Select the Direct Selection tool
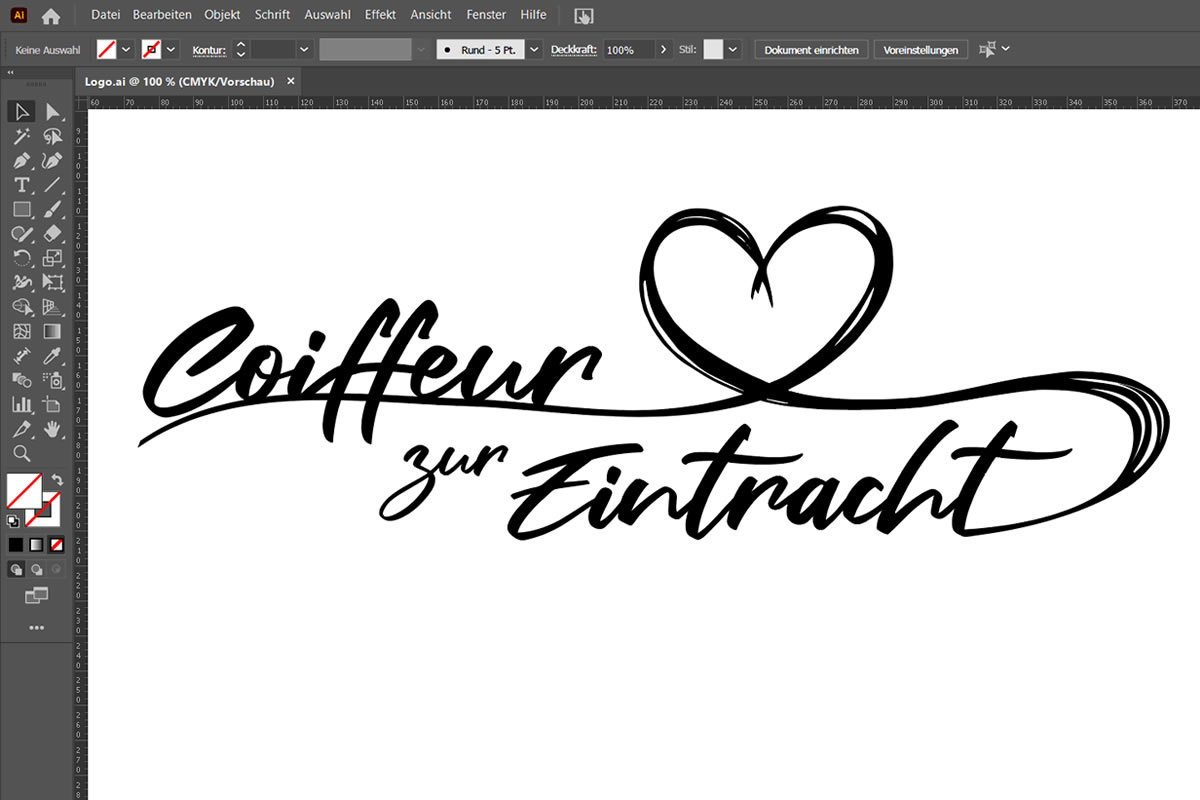 [53, 112]
